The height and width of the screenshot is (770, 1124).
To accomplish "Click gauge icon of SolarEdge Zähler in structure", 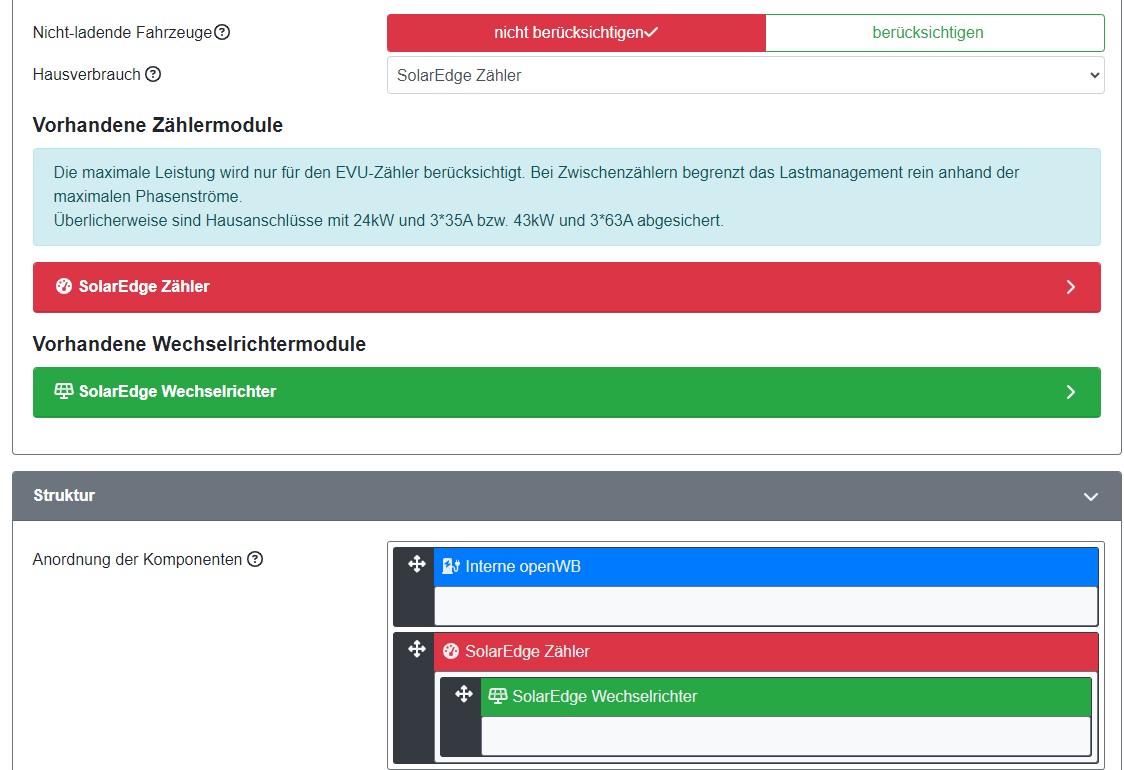I will click(x=451, y=651).
